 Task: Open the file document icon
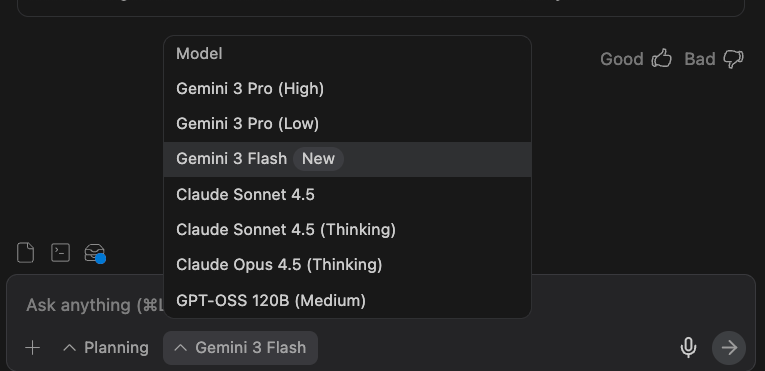pos(25,253)
